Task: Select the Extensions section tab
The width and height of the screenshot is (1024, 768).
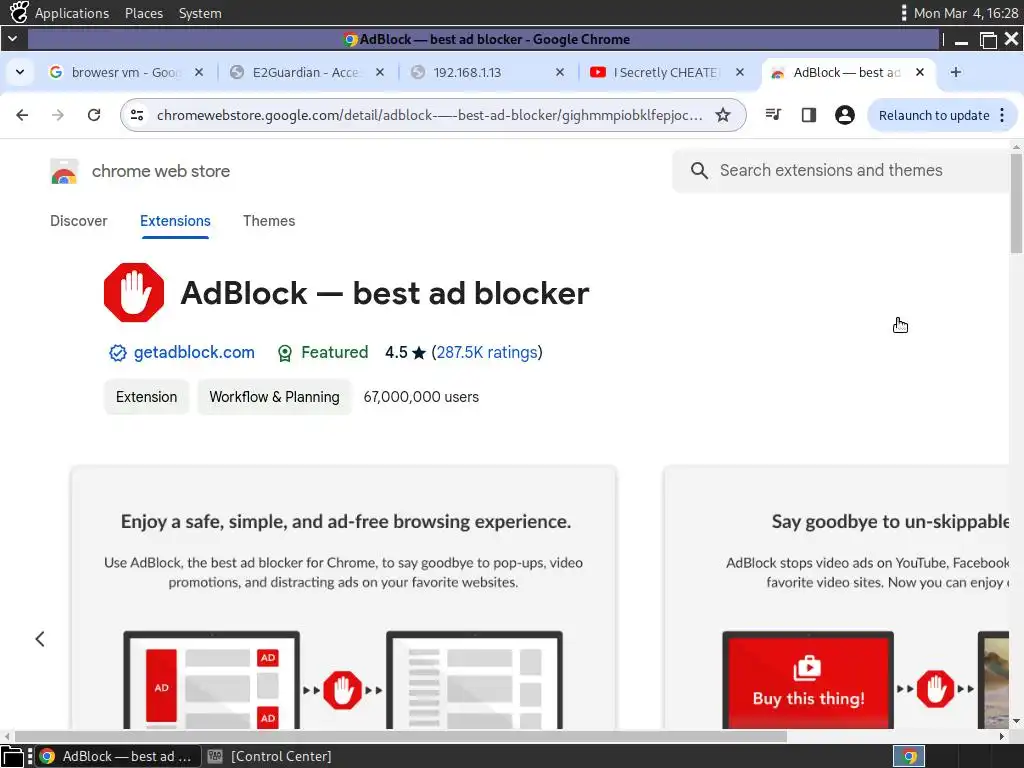Action: (175, 221)
